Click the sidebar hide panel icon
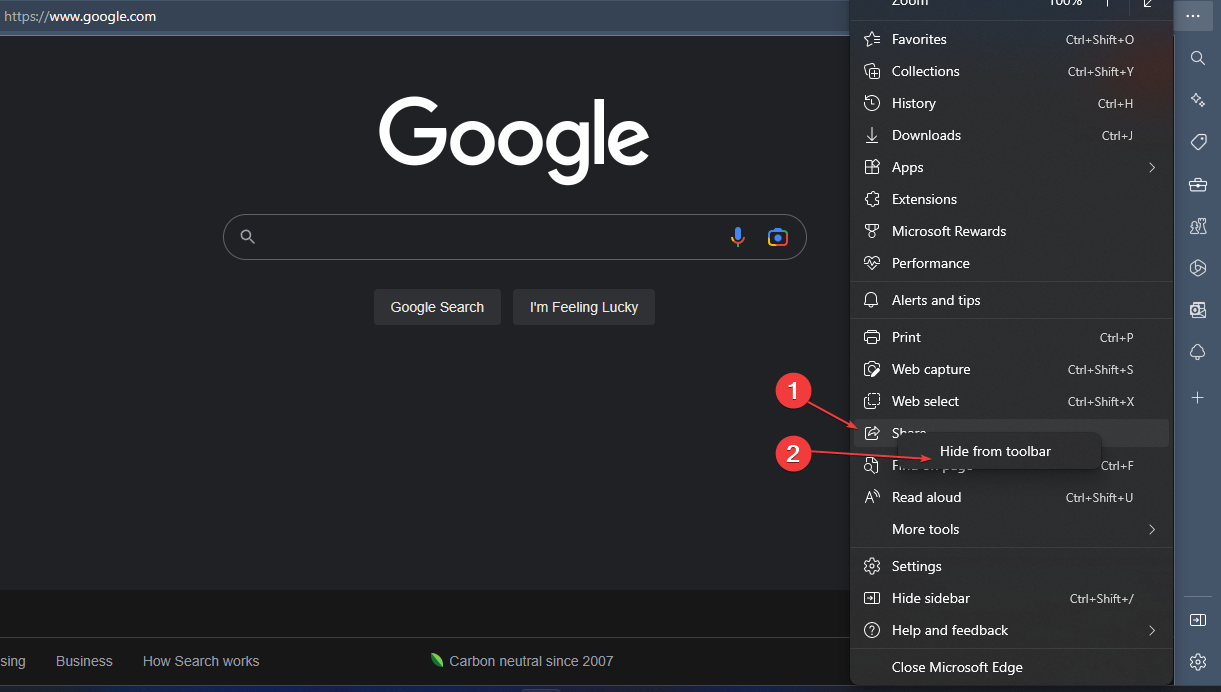This screenshot has width=1221, height=692. point(1197,620)
